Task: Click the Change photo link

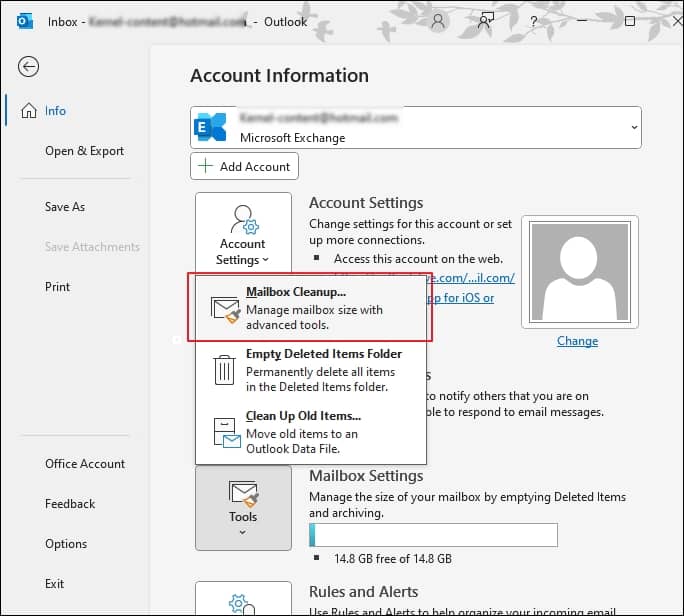Action: (577, 341)
